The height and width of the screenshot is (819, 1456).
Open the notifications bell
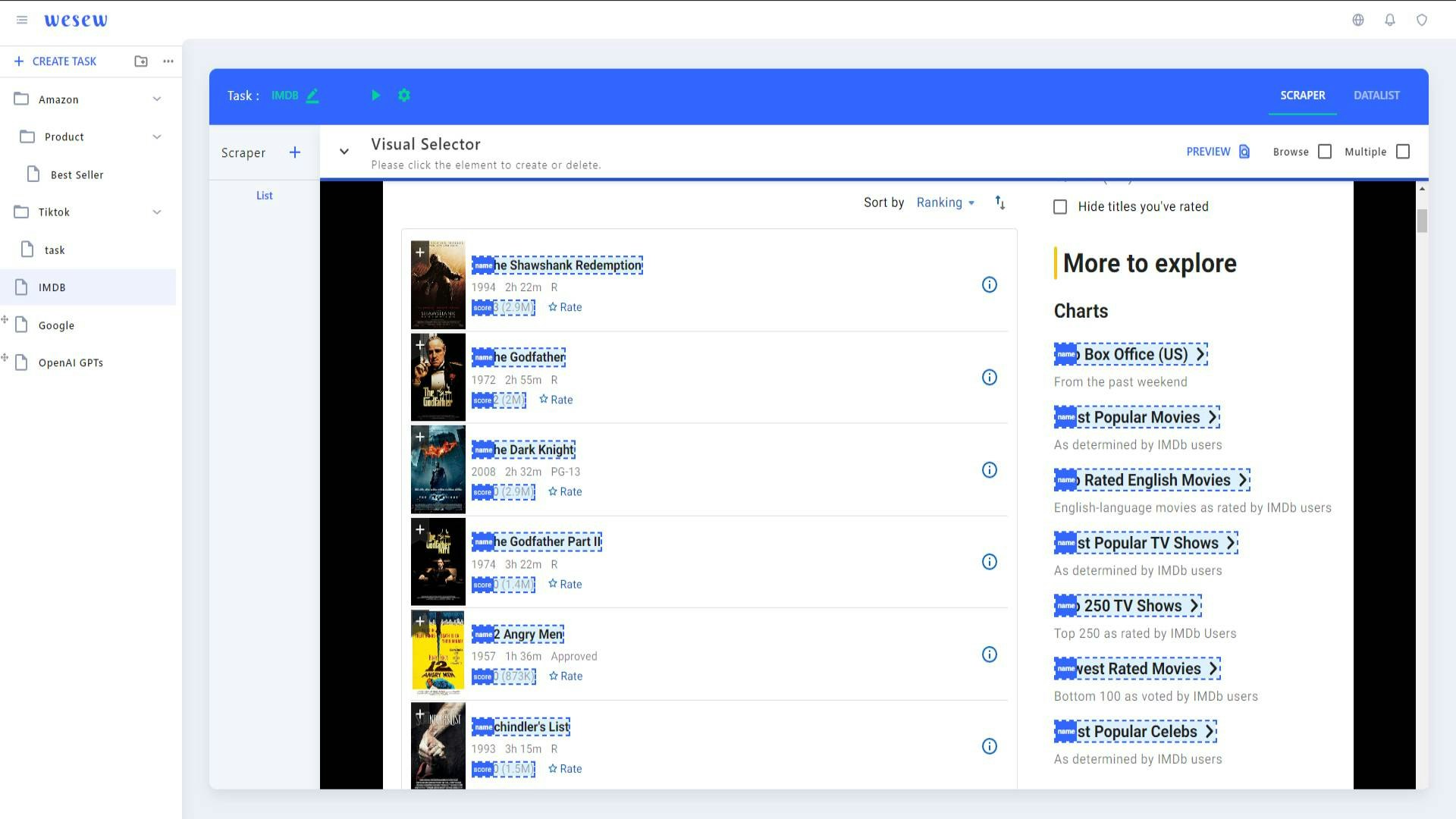coord(1390,20)
